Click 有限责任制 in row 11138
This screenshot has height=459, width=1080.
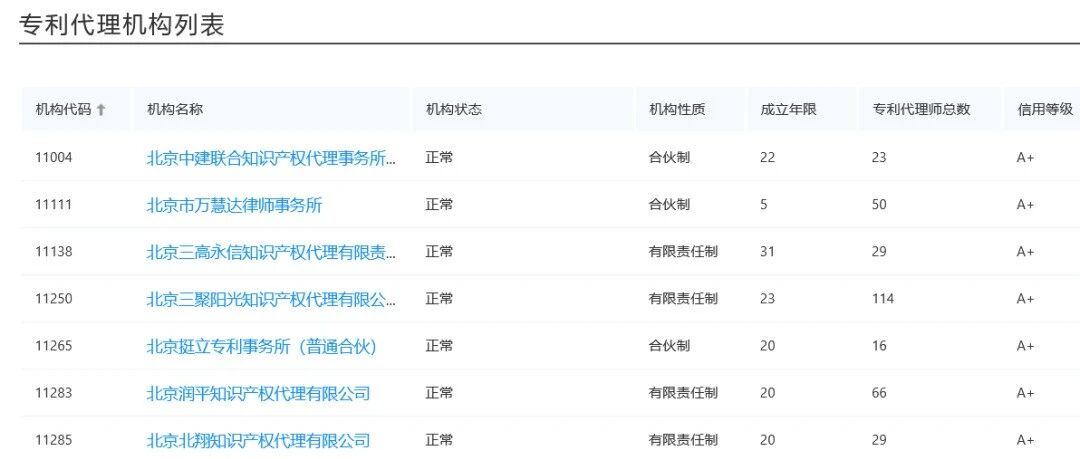pyautogui.click(x=683, y=252)
